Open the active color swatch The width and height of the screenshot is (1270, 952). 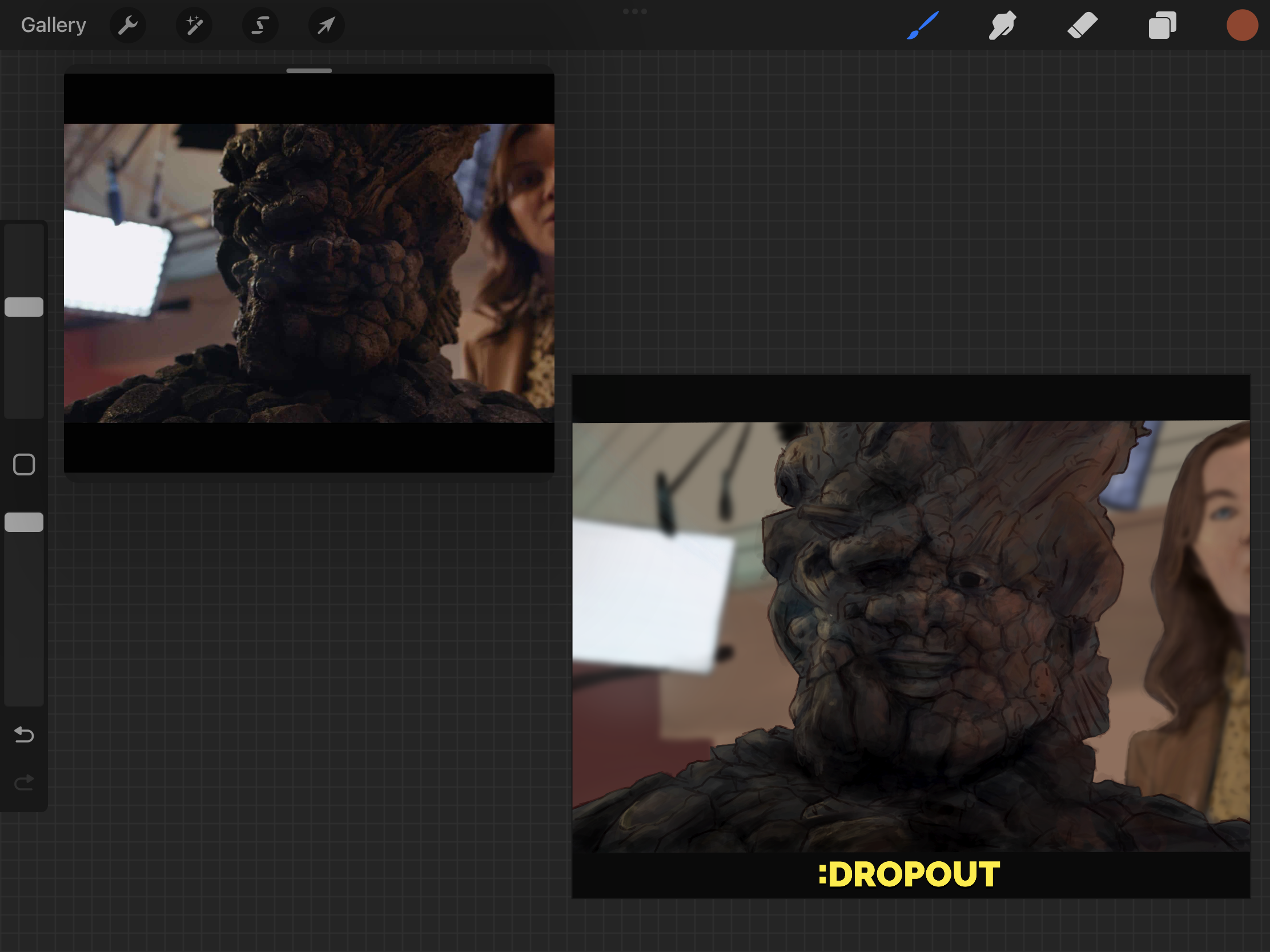coord(1242,25)
